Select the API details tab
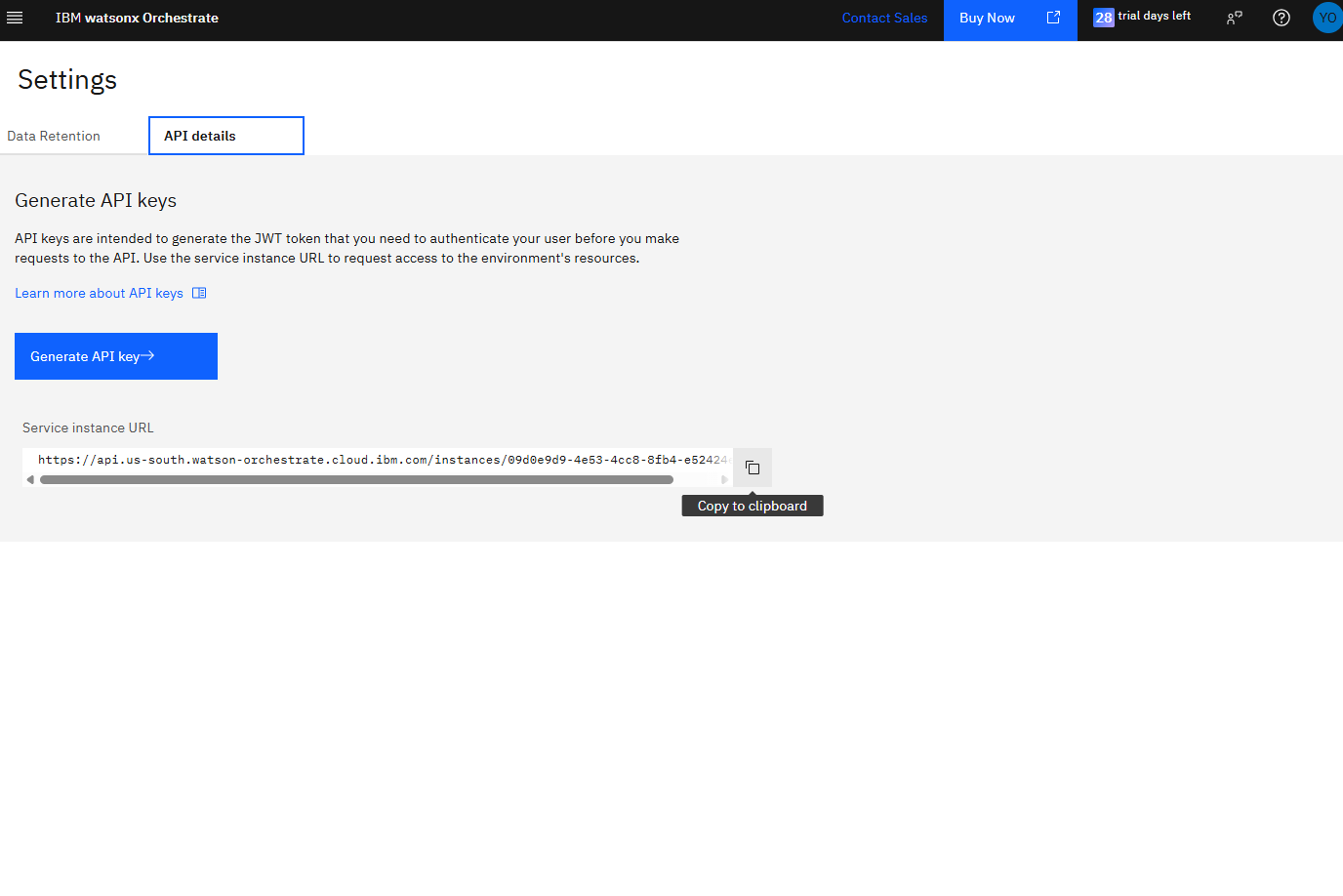Viewport: 1343px width, 896px height. (226, 136)
